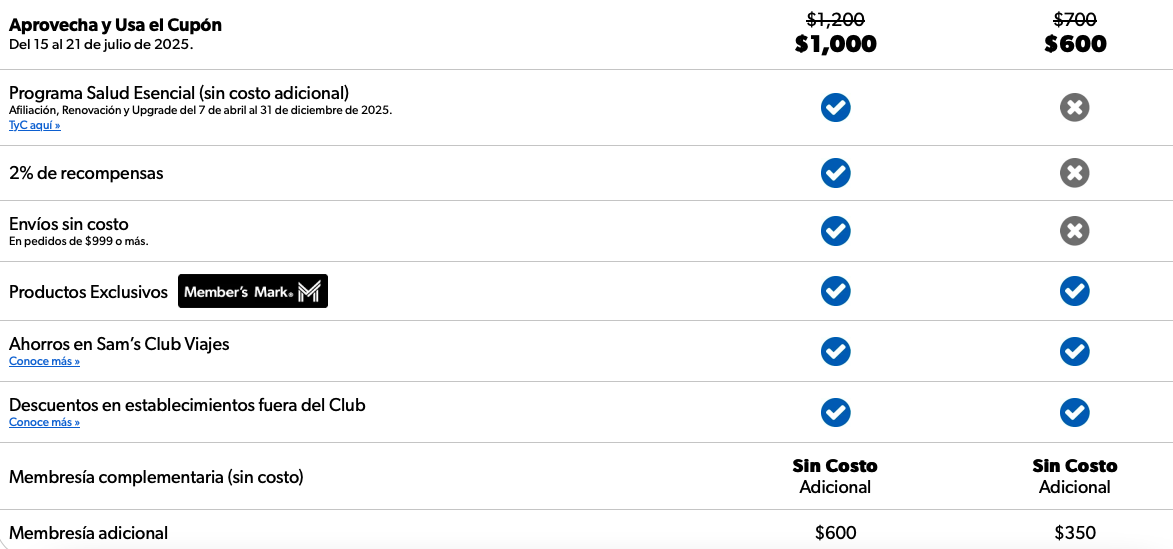Click first-column checkmark for Productos Exclusivos
1173x549 pixels.
pos(835,291)
